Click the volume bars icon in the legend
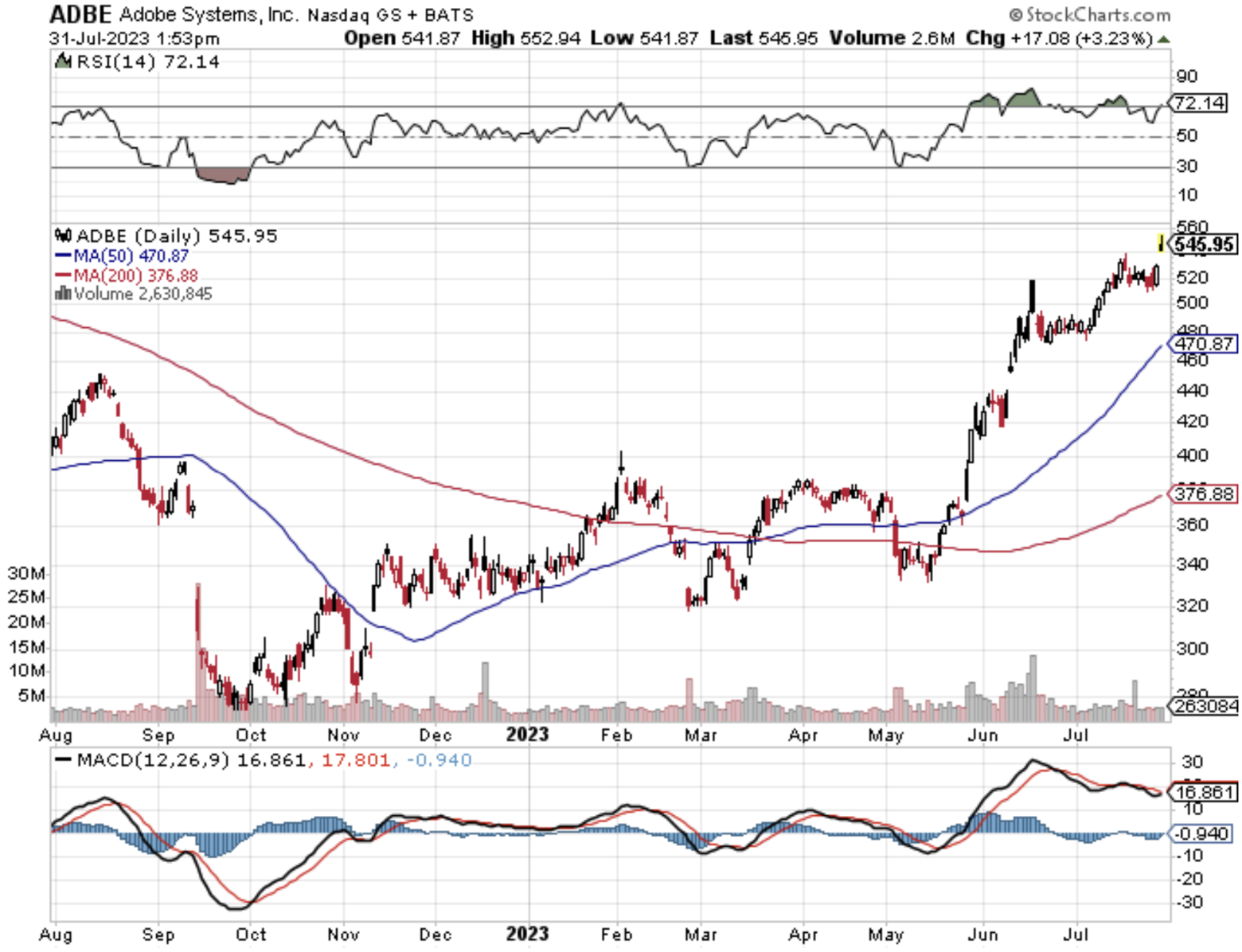The image size is (1242, 952). [x=63, y=294]
